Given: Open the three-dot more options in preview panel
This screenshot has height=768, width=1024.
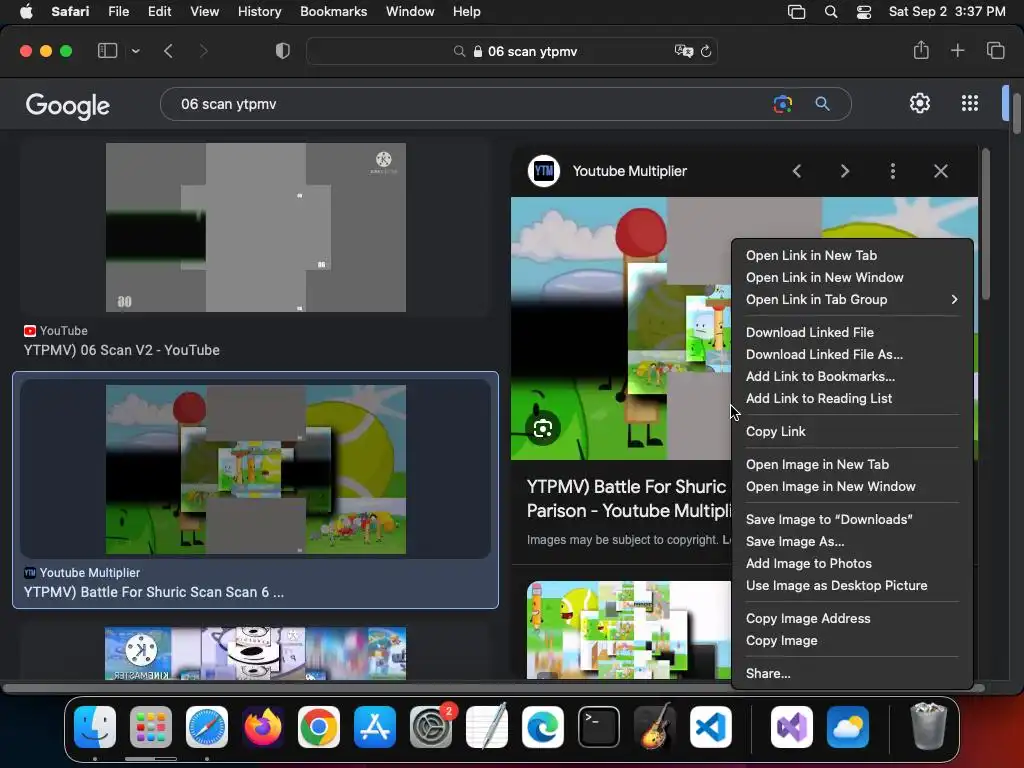Looking at the screenshot, I should (x=893, y=171).
